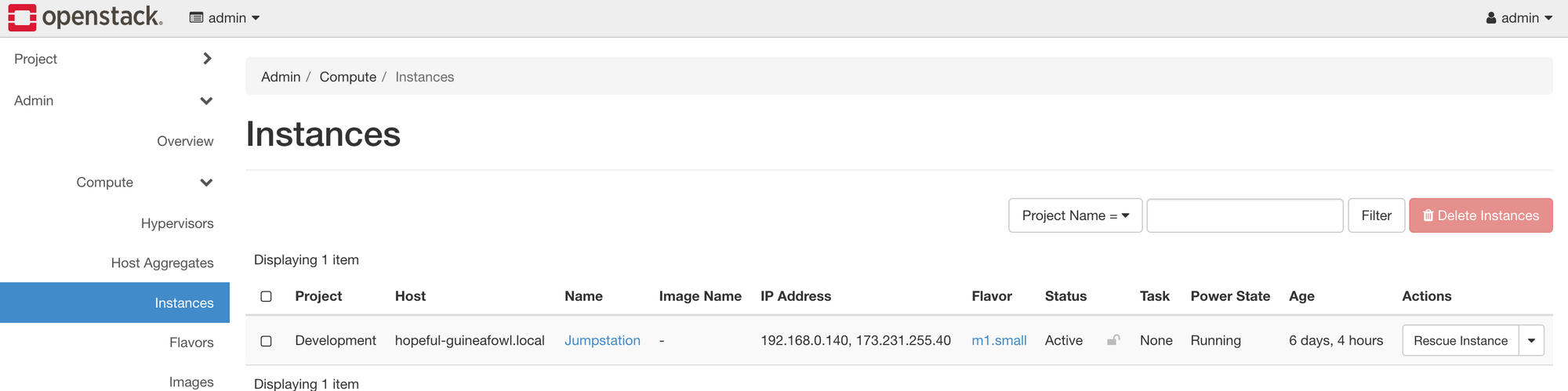
Task: Collapse the Admin sidebar section
Action: (206, 100)
